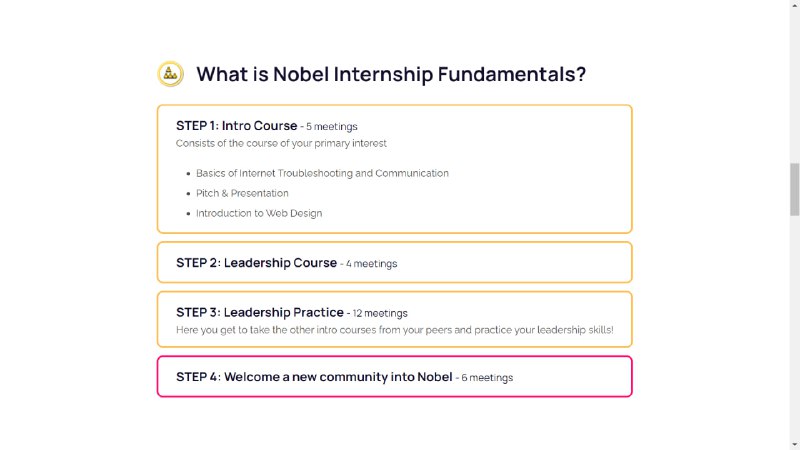800x450 pixels.
Task: Click the pyramid badge icon beside the heading
Action: click(170, 74)
